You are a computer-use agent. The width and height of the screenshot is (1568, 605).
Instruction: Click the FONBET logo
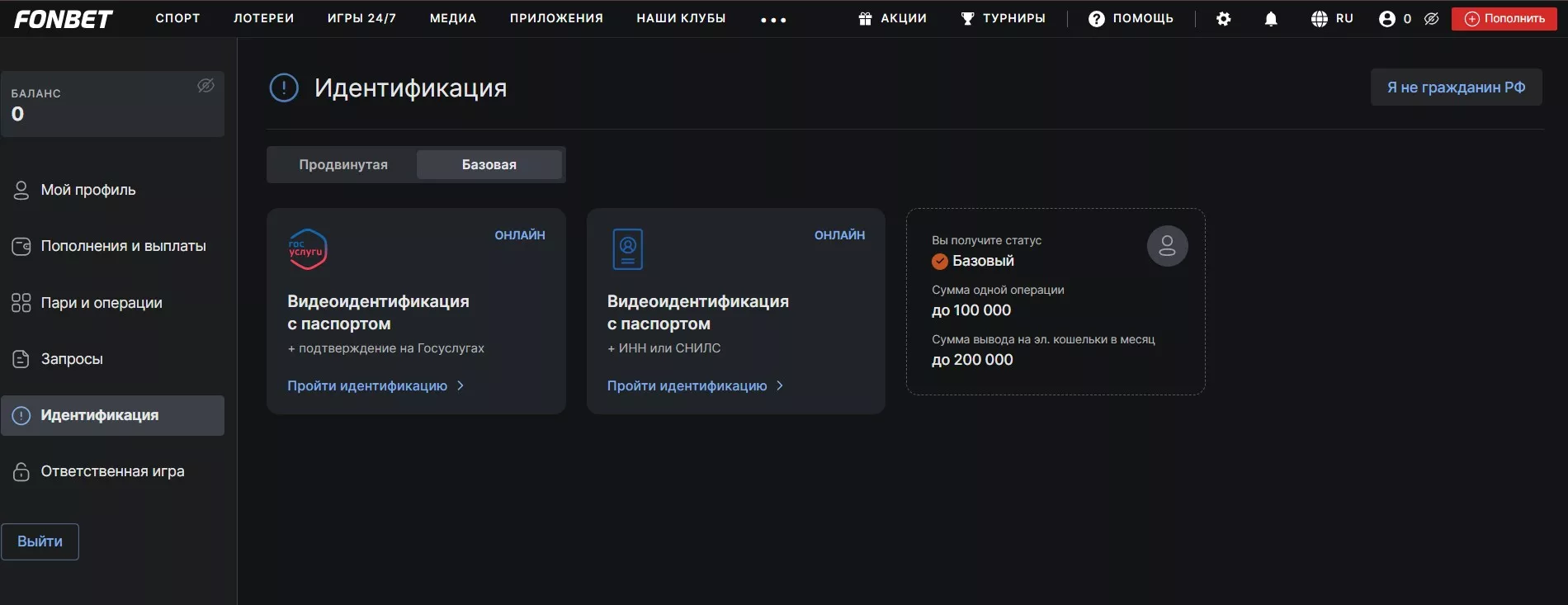(x=64, y=19)
